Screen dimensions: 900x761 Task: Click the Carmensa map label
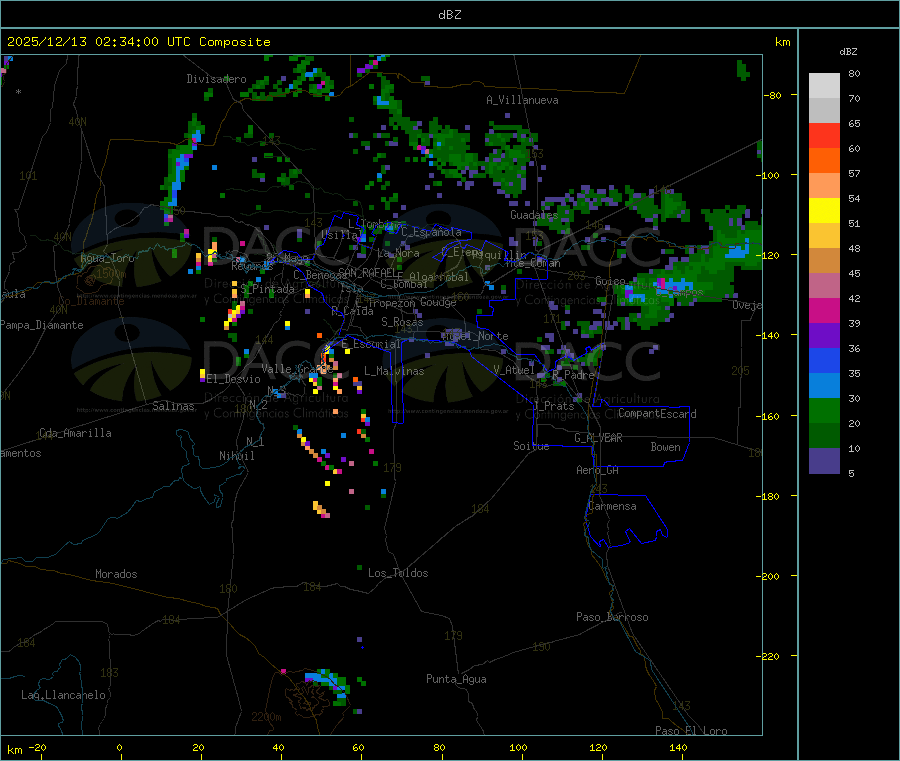tap(612, 506)
